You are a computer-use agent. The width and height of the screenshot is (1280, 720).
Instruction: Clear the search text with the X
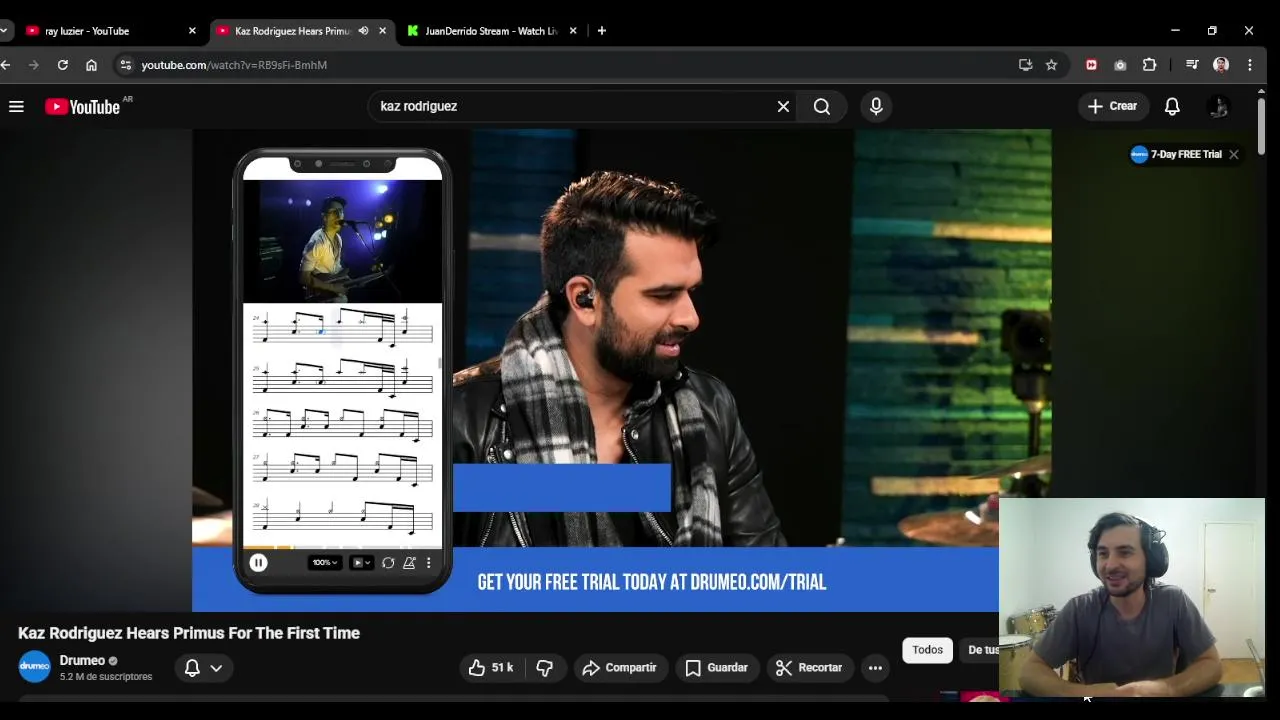point(783,106)
